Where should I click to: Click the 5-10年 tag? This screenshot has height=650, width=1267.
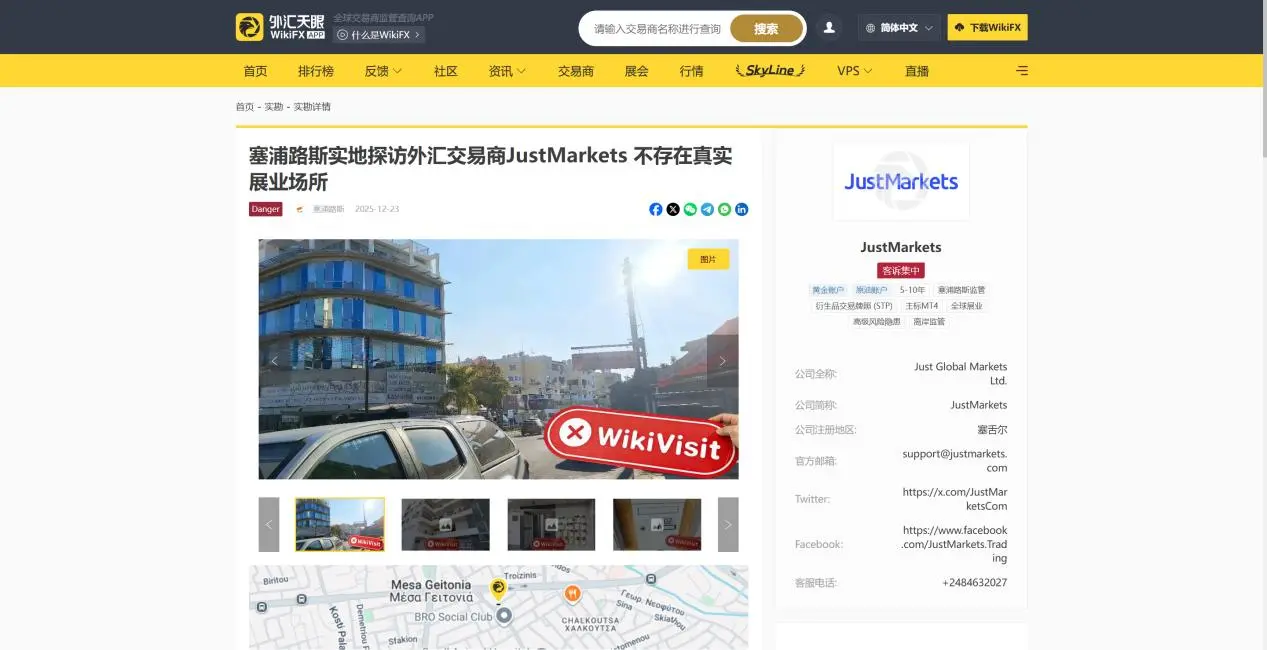(912, 290)
